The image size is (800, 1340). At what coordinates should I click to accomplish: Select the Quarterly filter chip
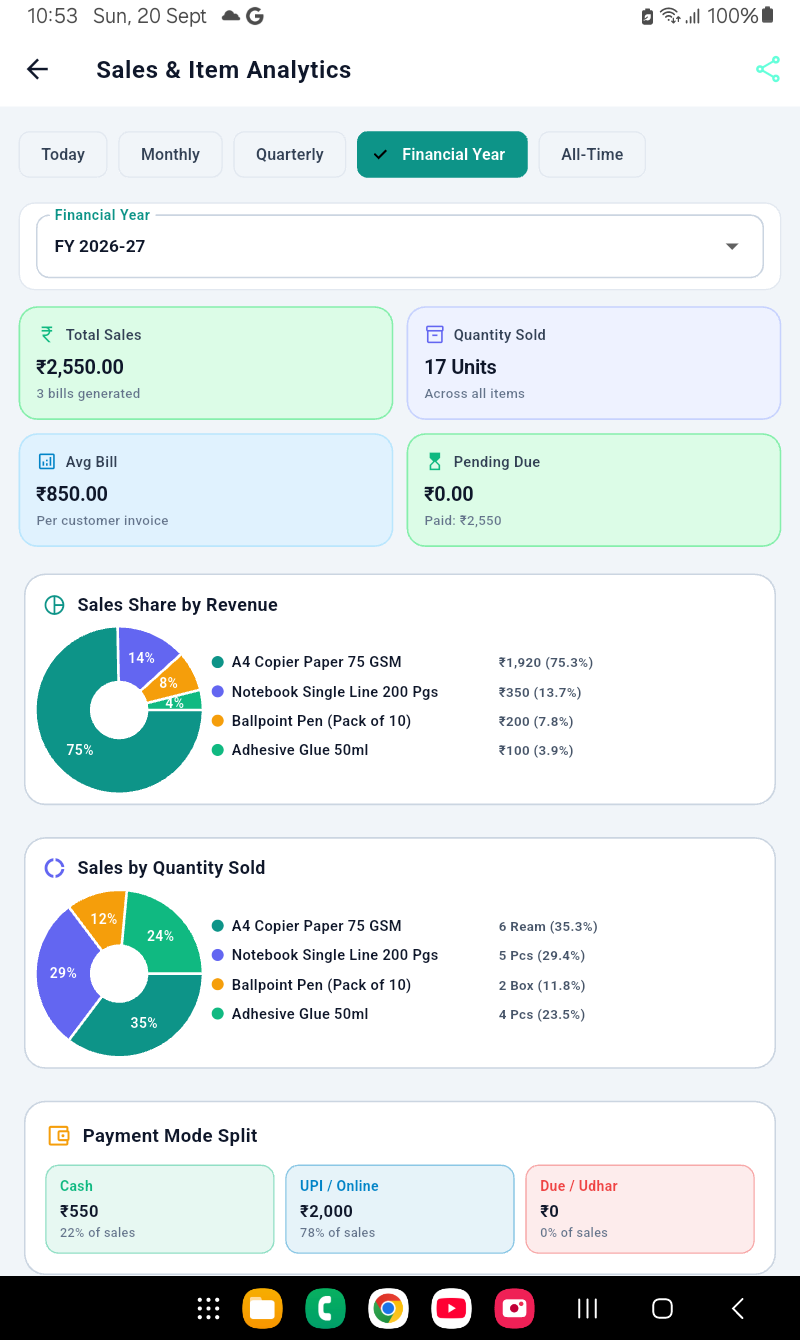[x=290, y=154]
